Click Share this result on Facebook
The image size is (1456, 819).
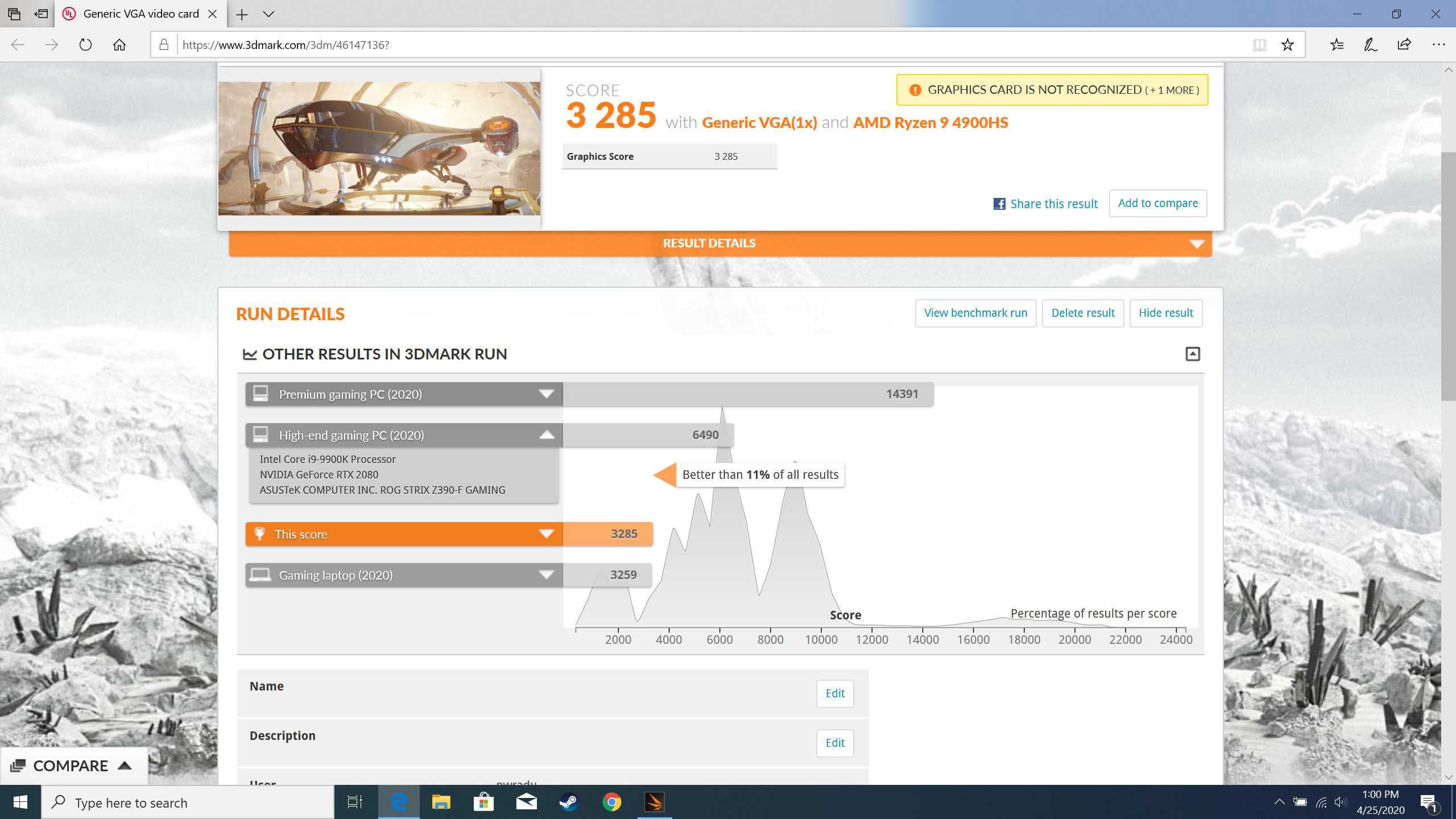coord(1046,204)
